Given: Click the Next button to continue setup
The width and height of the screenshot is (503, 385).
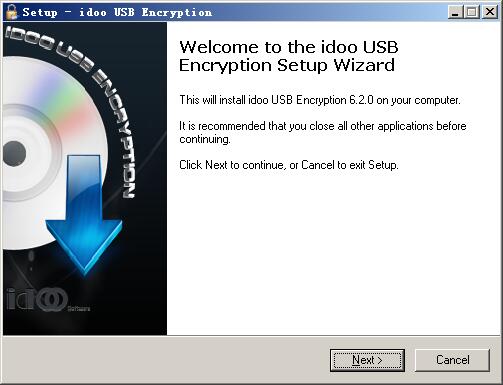Looking at the screenshot, I should [x=367, y=360].
